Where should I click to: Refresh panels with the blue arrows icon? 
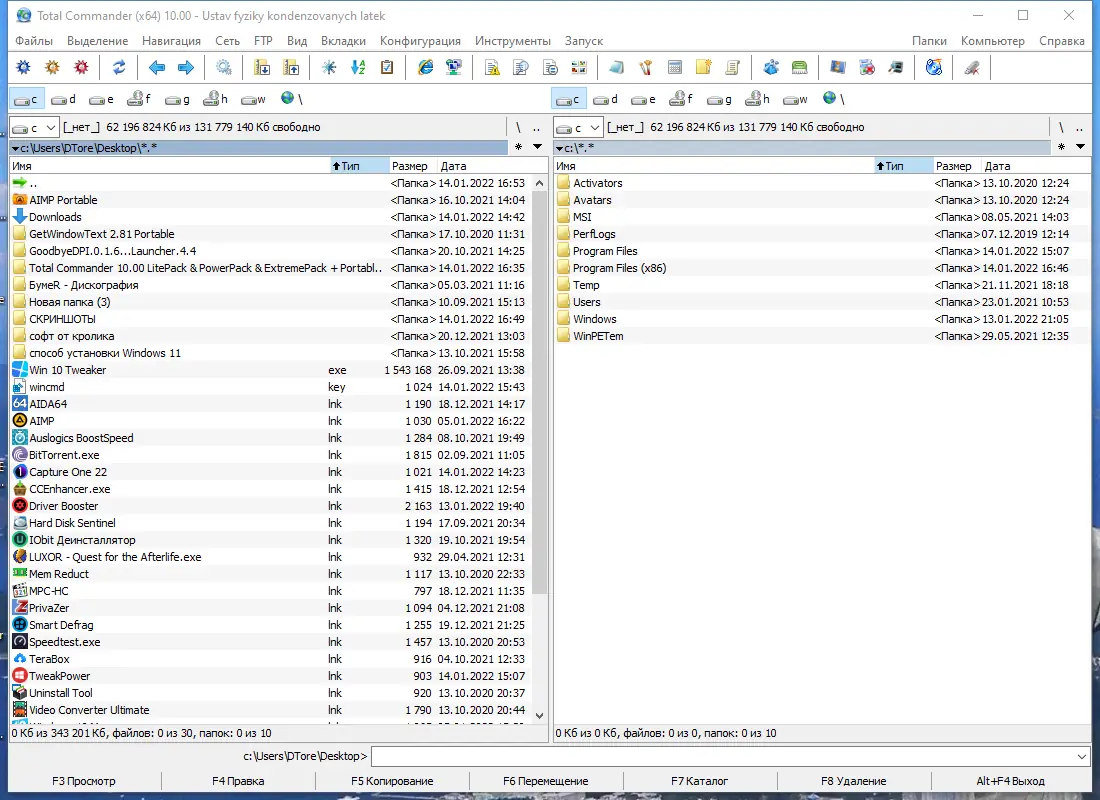(x=119, y=67)
